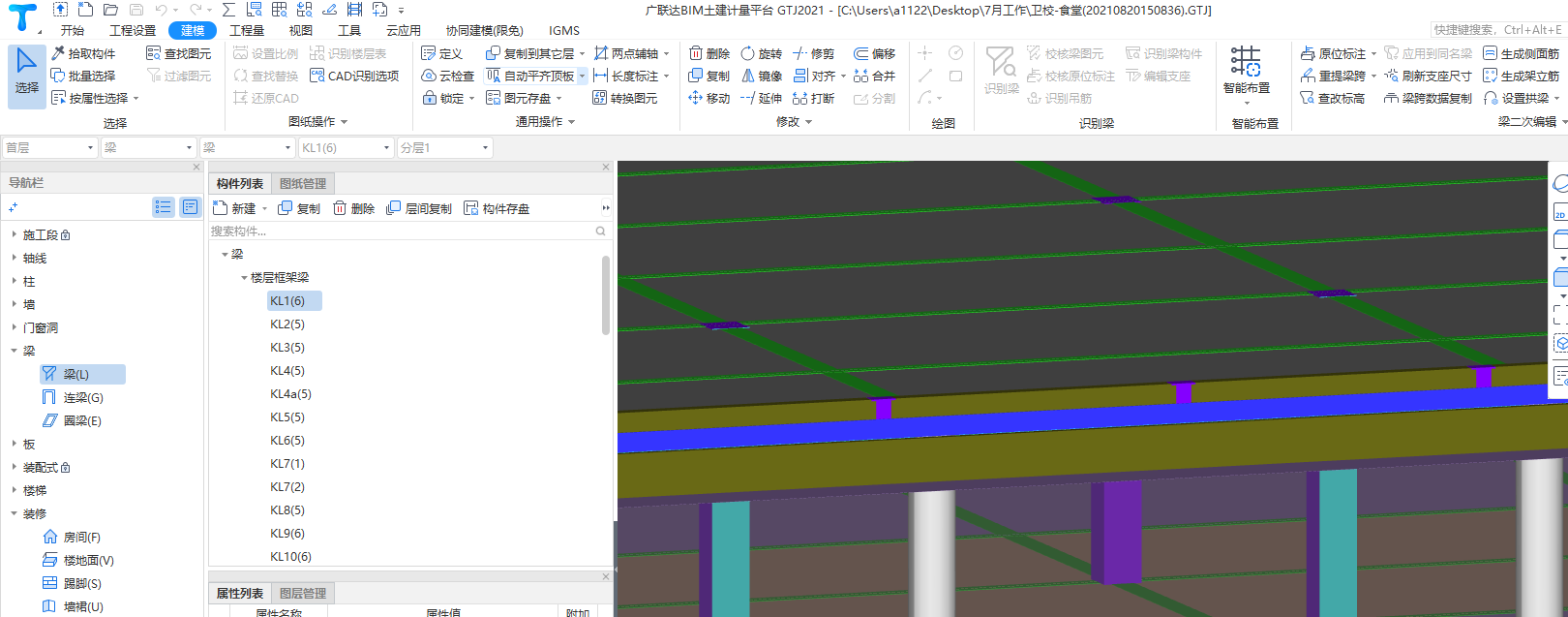The height and width of the screenshot is (617, 1568).
Task: Open the KL1(6) component dropdown
Action: tap(346, 147)
